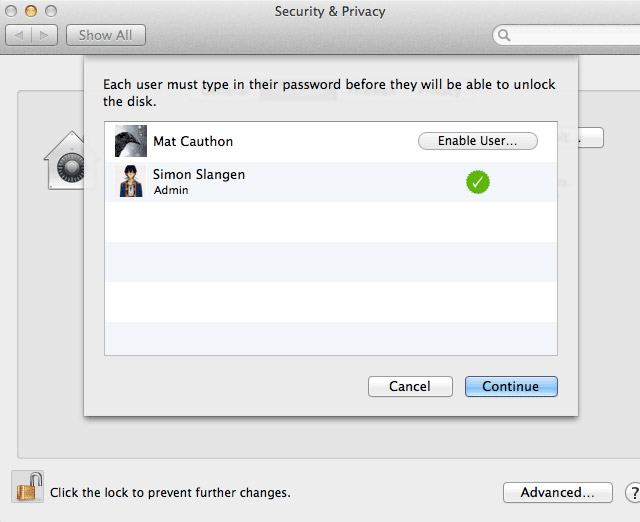Open the Advanced settings

(x=558, y=492)
